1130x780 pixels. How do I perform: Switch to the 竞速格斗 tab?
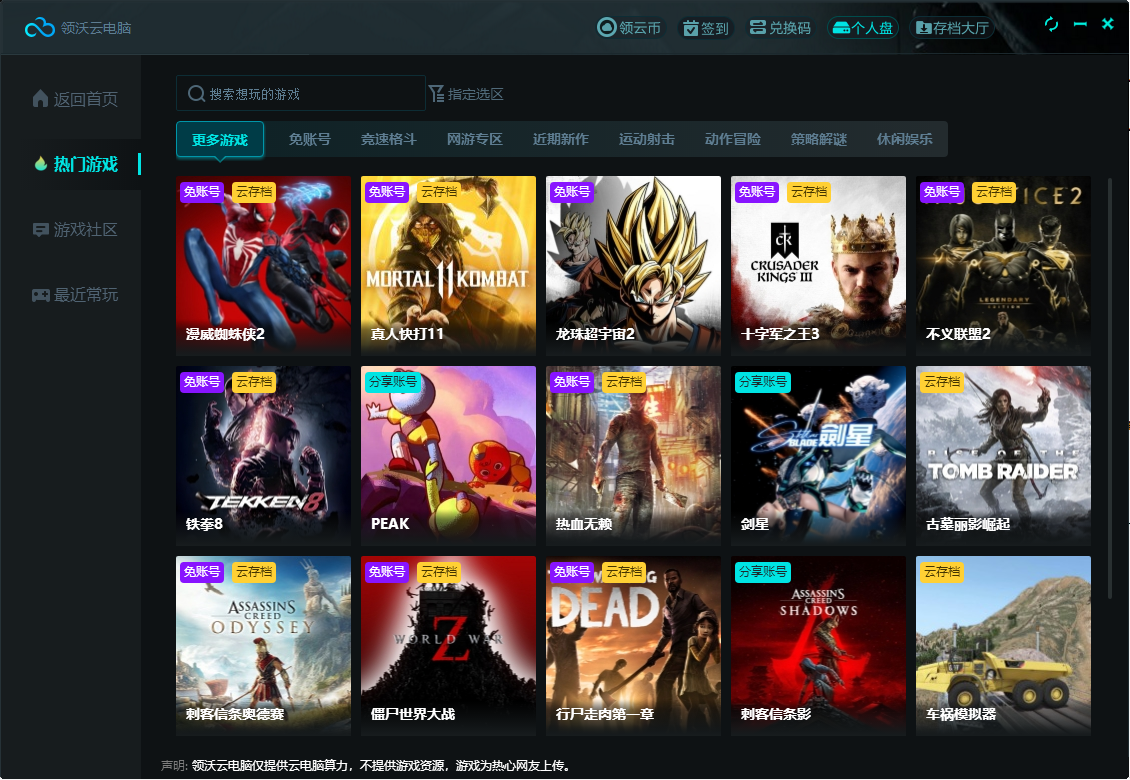pyautogui.click(x=389, y=139)
